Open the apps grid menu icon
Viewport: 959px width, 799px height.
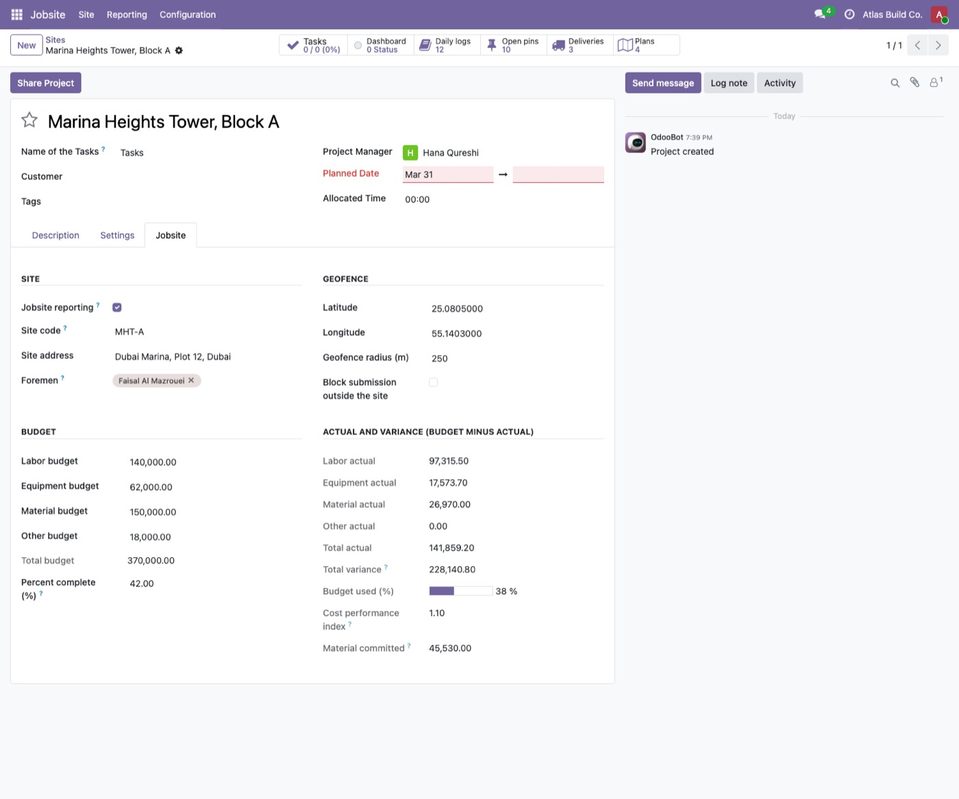pyautogui.click(x=17, y=14)
